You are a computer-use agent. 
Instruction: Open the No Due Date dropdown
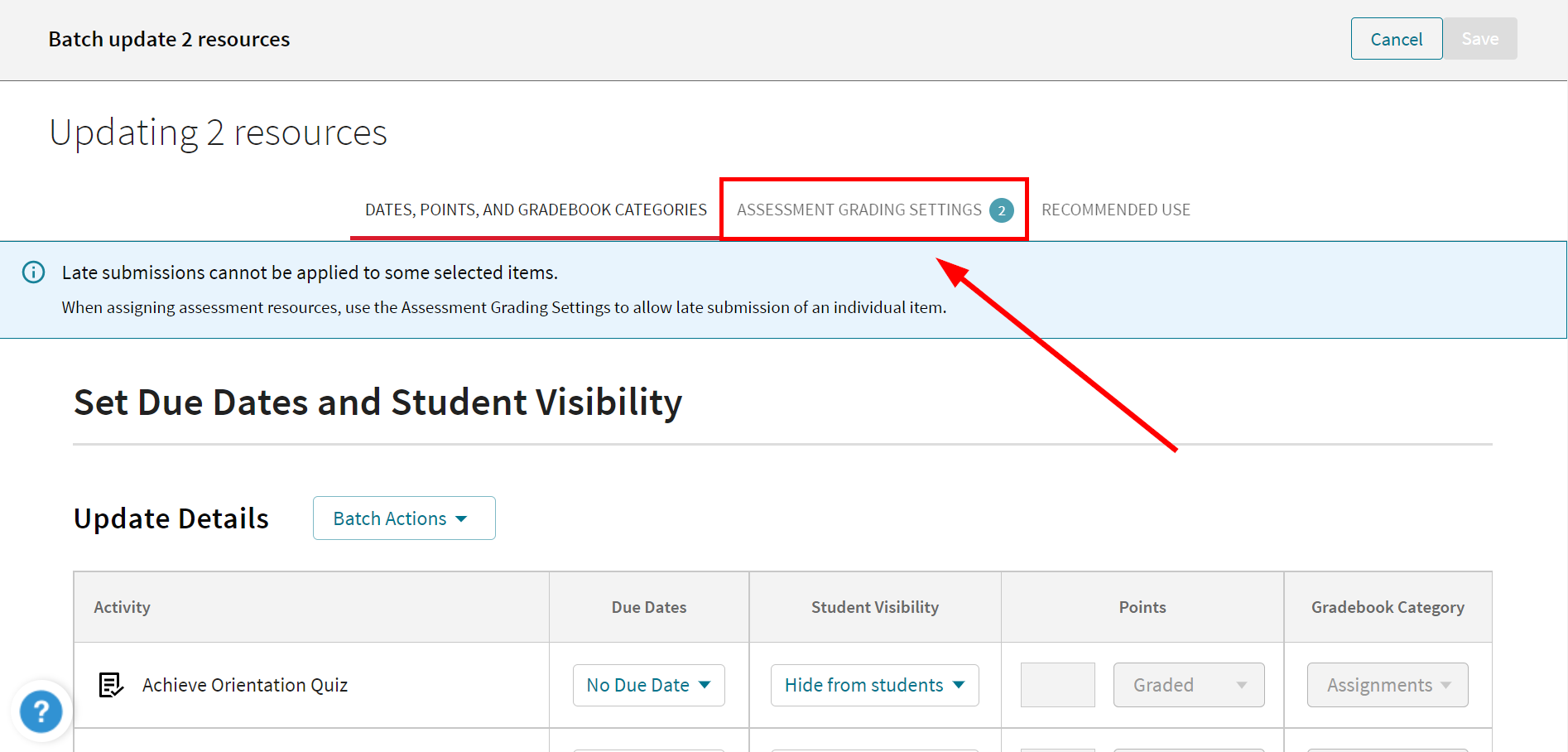tap(648, 685)
